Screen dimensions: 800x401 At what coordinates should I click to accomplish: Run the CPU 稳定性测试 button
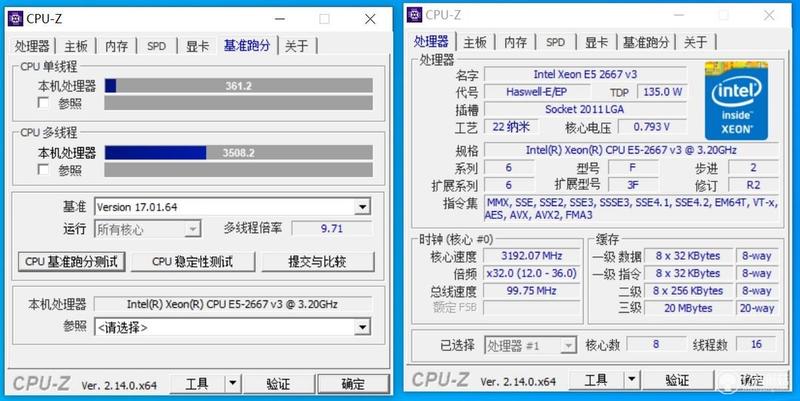193,262
